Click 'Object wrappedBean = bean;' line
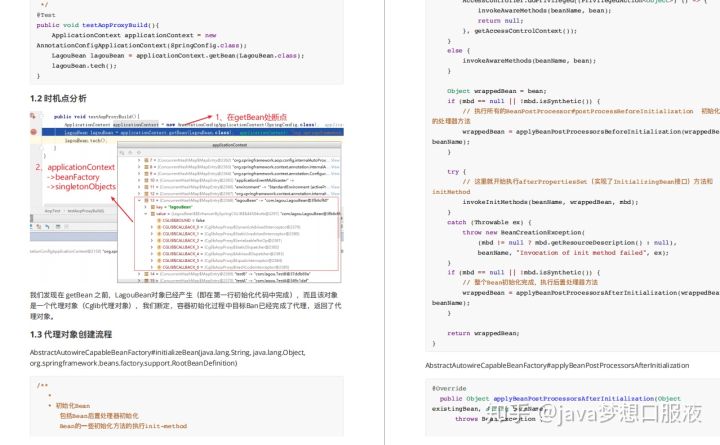 pyautogui.click(x=497, y=91)
